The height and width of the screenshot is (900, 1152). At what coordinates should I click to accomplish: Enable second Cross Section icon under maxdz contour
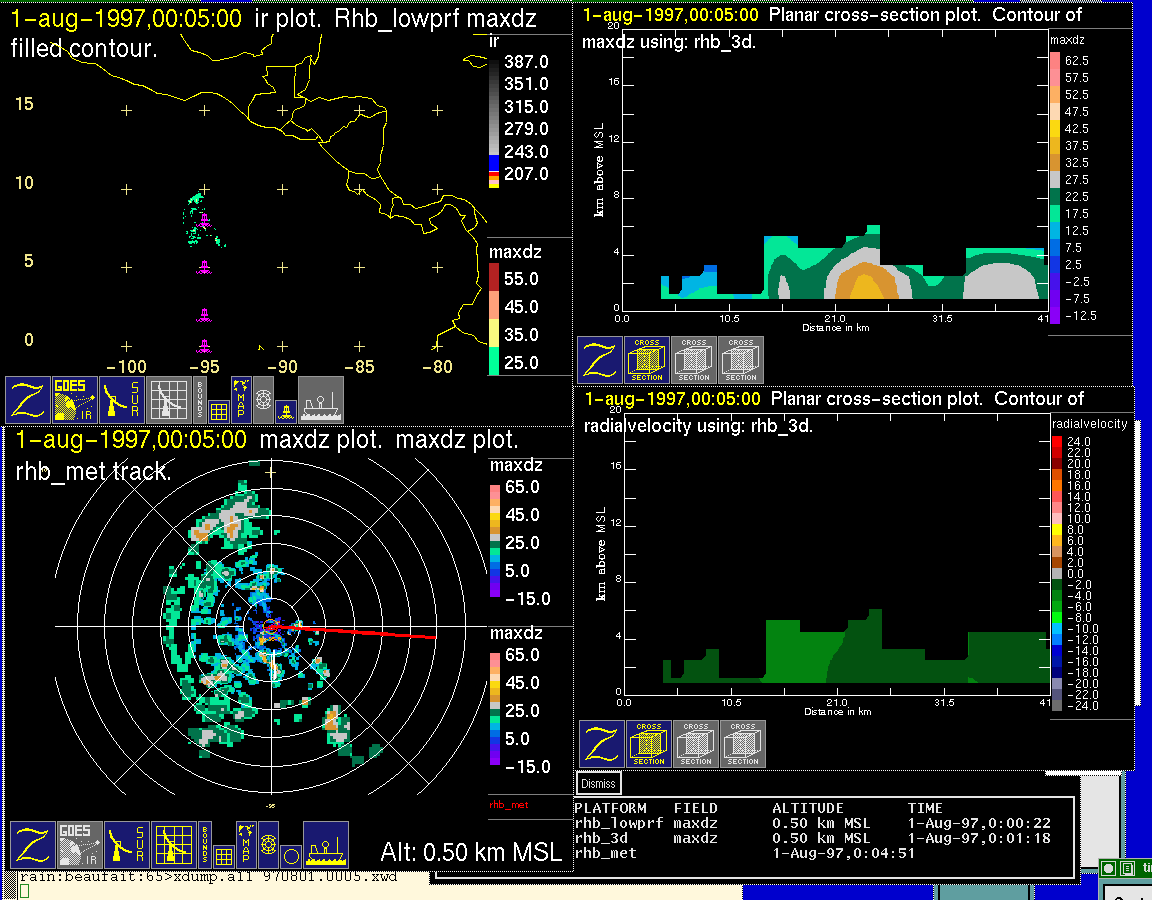694,360
